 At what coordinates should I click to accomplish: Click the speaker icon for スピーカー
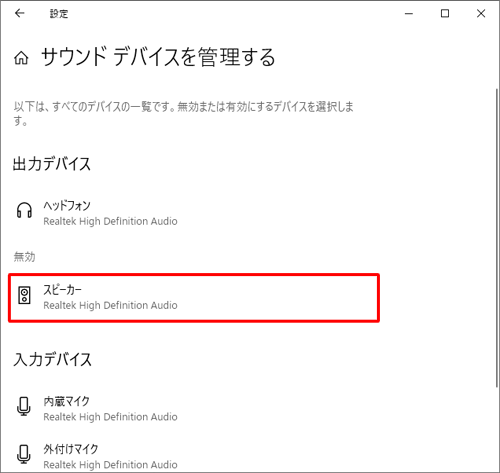pyautogui.click(x=24, y=295)
